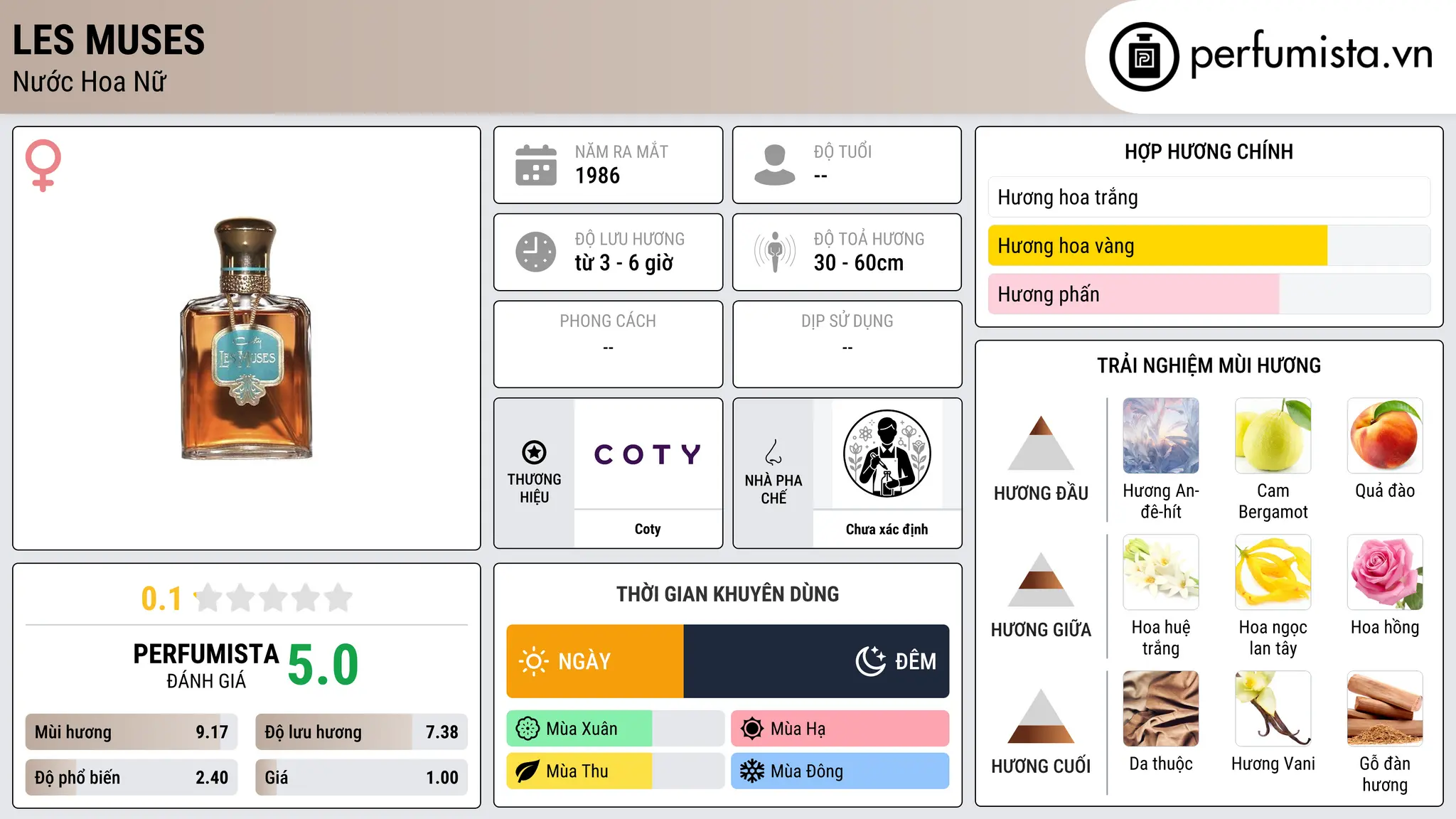Click the blue Mùa Đông season bar
1456x819 pixels.
click(x=840, y=771)
